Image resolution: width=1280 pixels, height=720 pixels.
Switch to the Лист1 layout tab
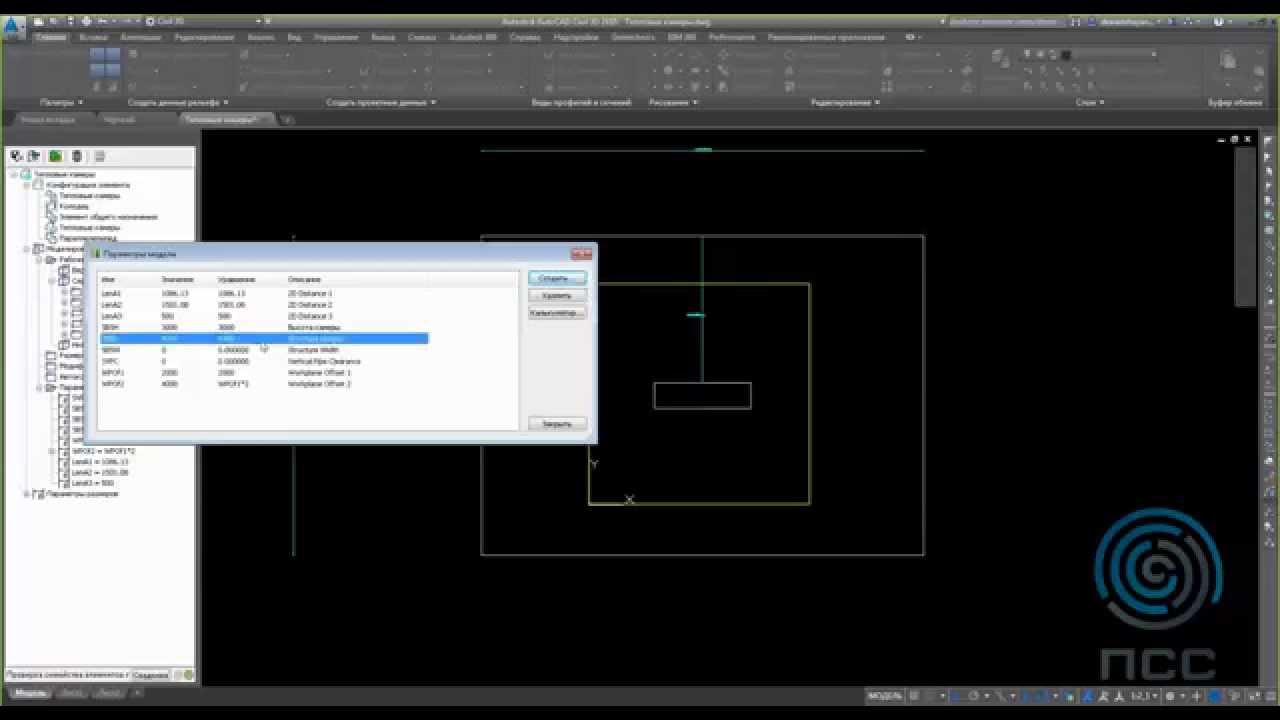[x=72, y=693]
